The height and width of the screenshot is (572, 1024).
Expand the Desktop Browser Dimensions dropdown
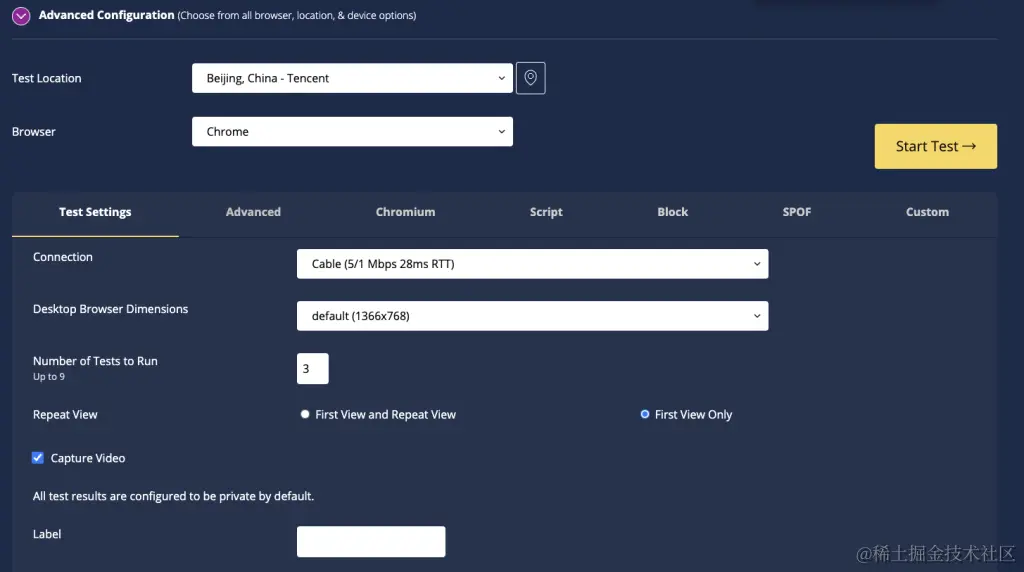coord(532,316)
